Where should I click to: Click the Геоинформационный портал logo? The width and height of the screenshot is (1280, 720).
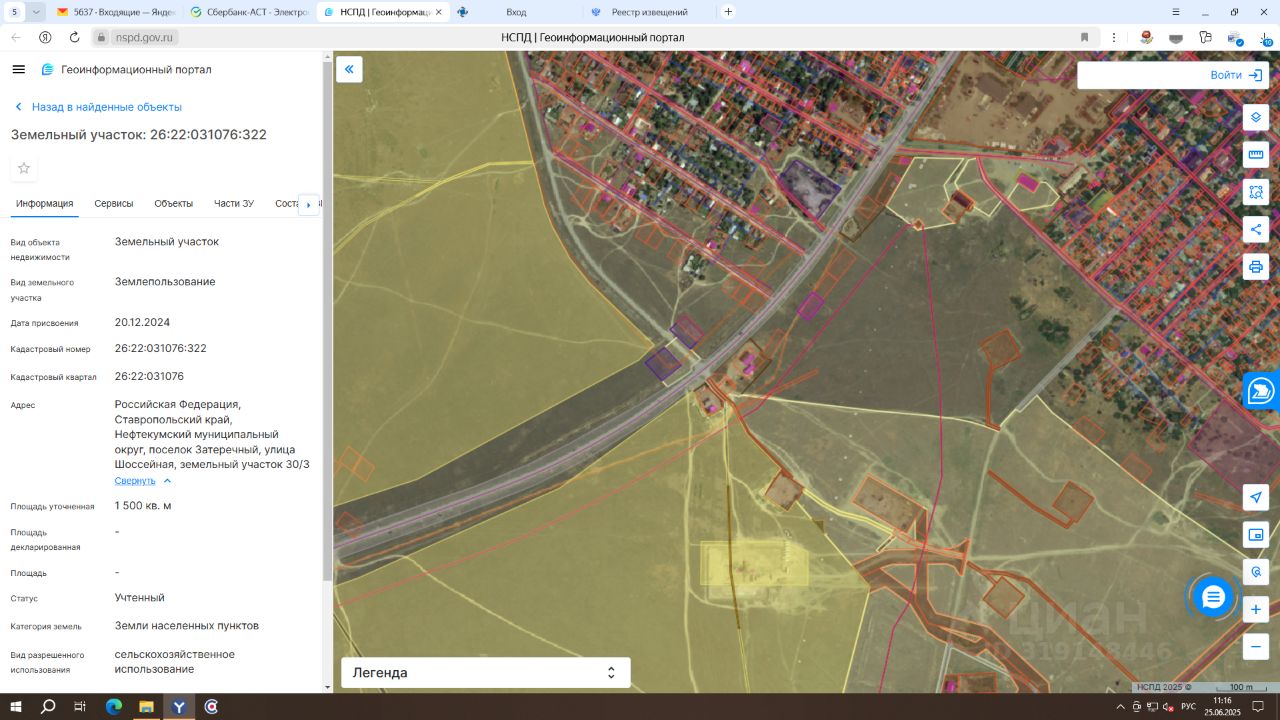coord(126,70)
